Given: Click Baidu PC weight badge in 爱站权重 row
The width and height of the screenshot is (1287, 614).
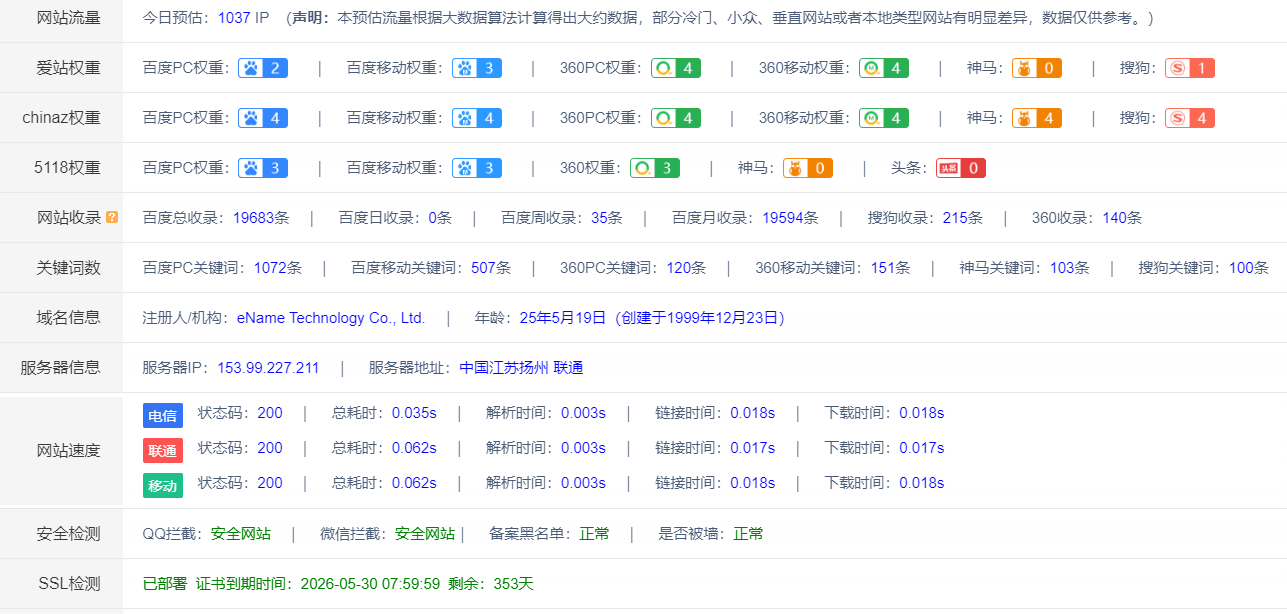Looking at the screenshot, I should coord(263,68).
